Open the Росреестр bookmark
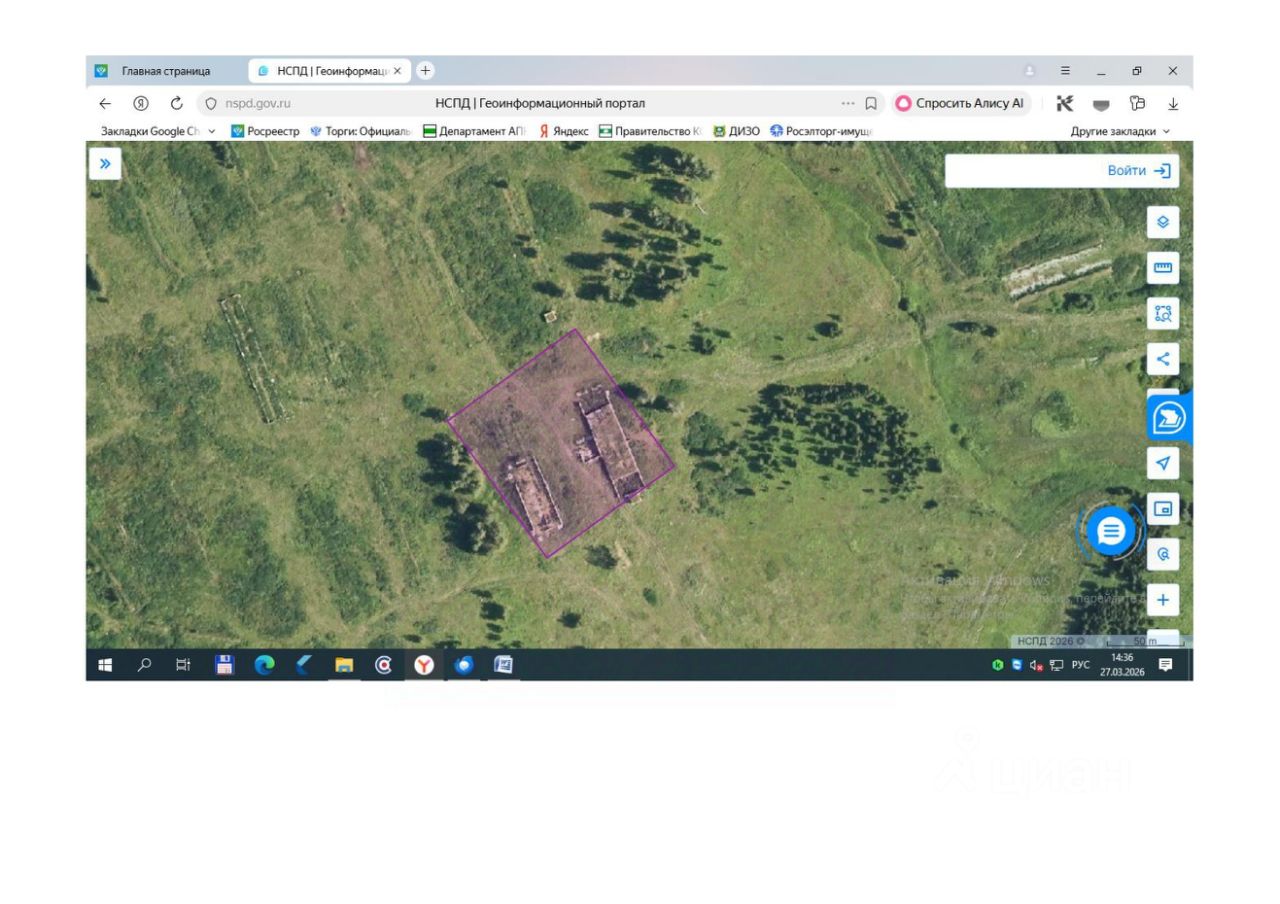This screenshot has width=1280, height=904. pos(266,131)
